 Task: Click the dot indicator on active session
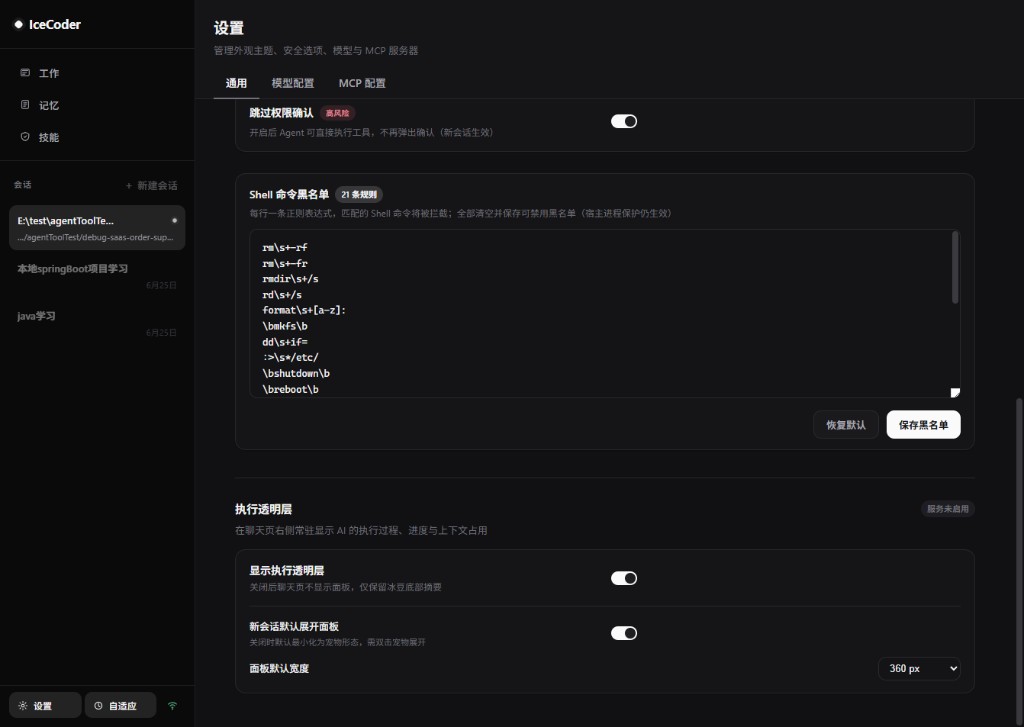click(x=174, y=220)
